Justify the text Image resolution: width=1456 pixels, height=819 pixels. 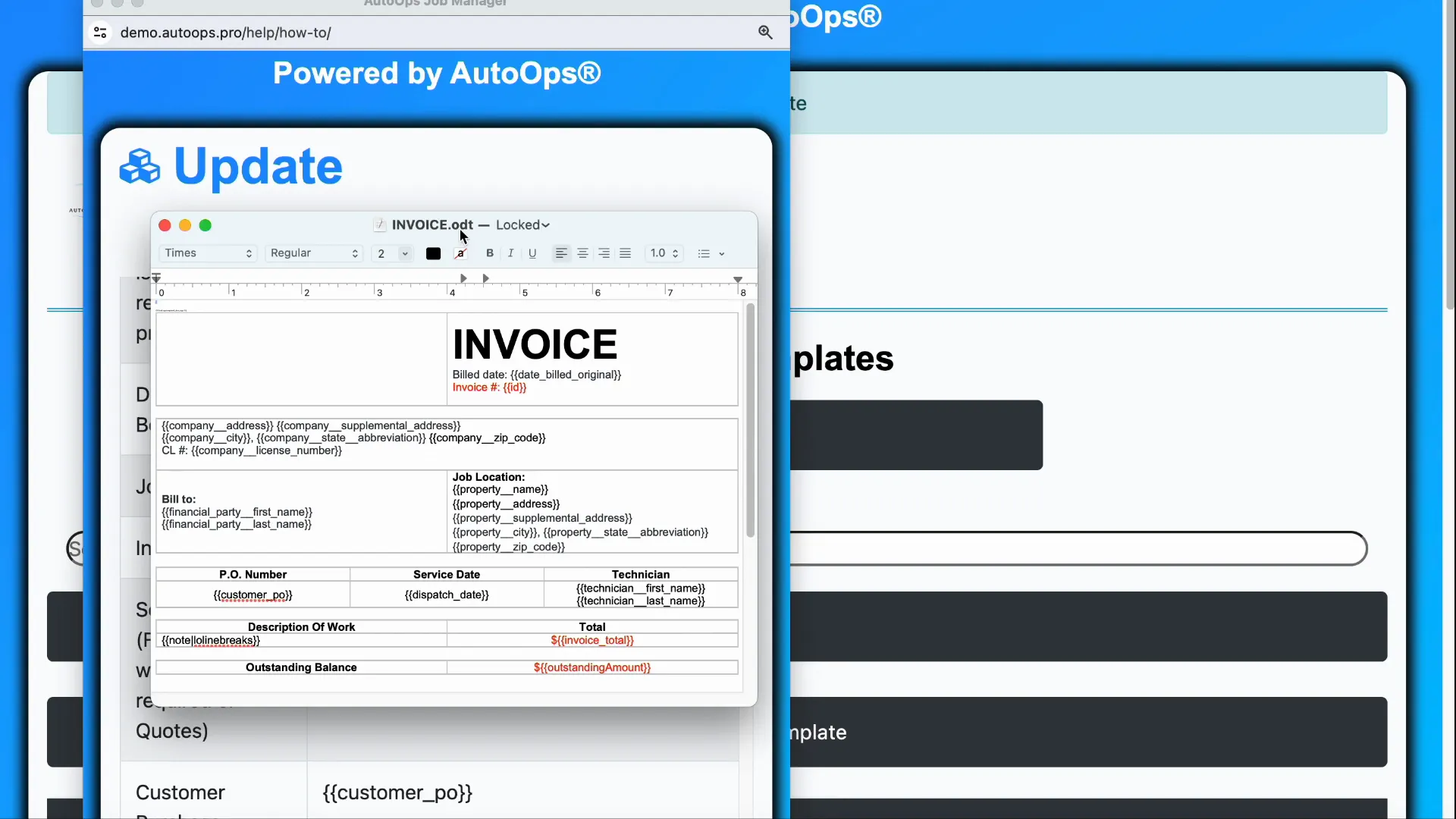[625, 253]
